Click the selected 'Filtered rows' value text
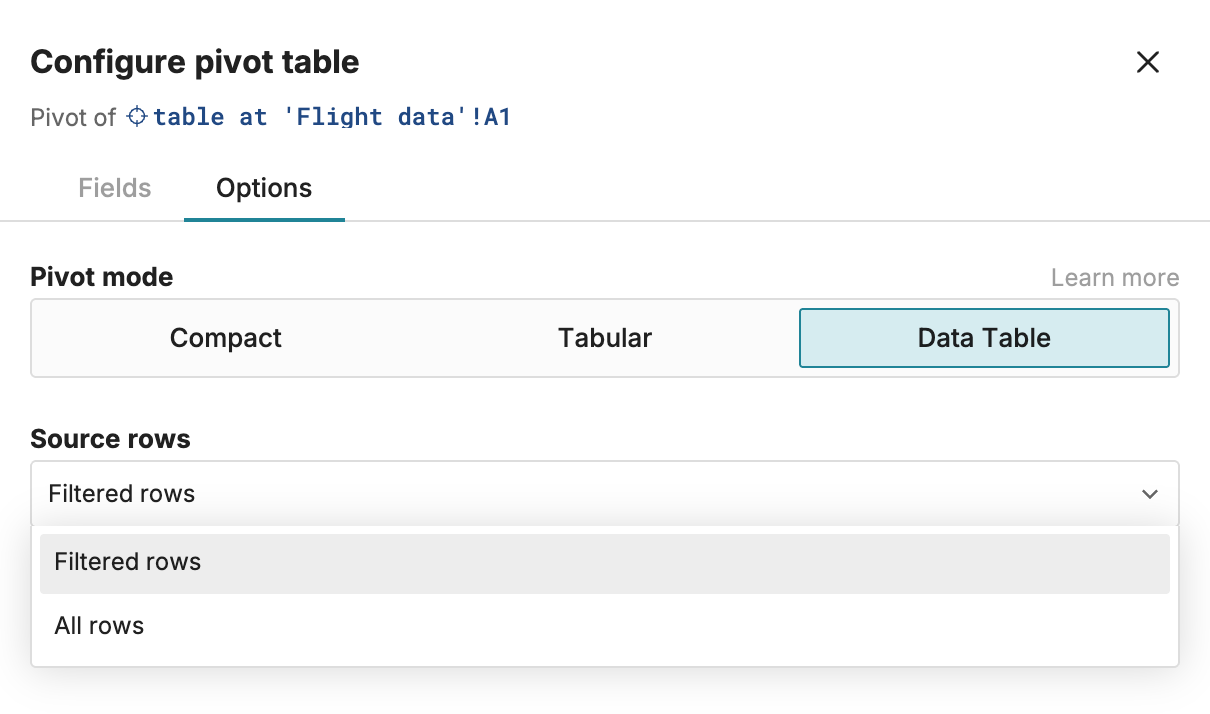Image resolution: width=1210 pixels, height=714 pixels. pyautogui.click(x=122, y=494)
